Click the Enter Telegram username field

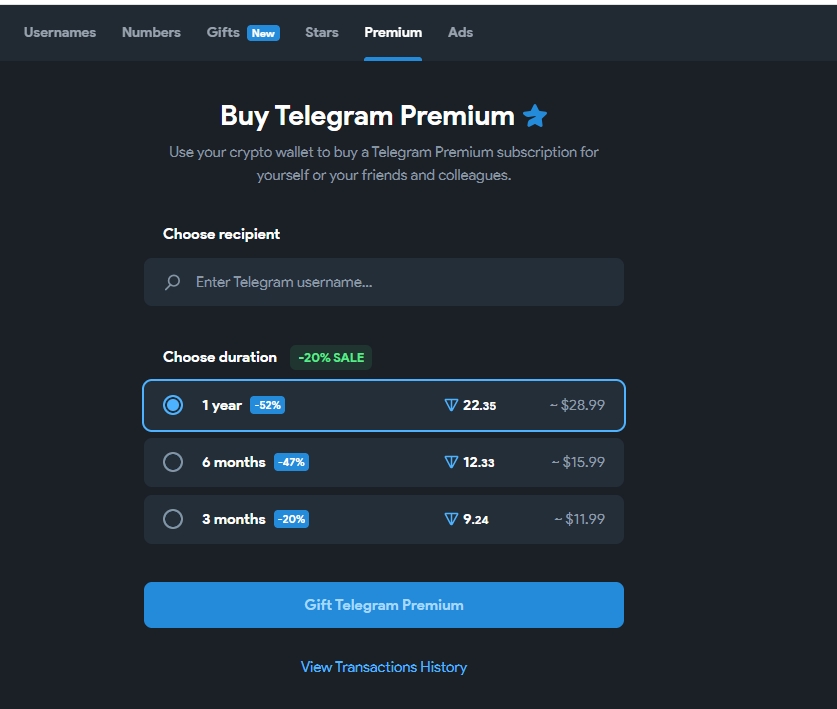click(x=400, y=282)
